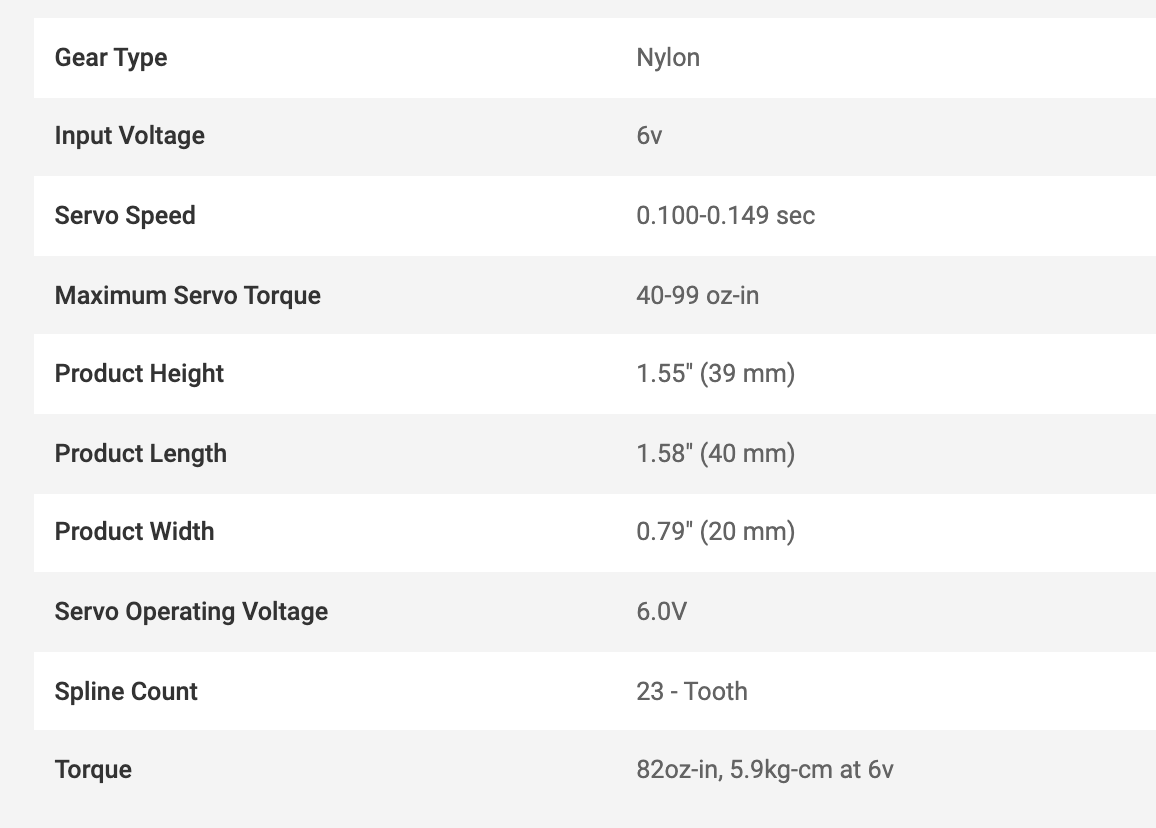The image size is (1156, 828).
Task: Click the Spline Count label
Action: coord(127,692)
